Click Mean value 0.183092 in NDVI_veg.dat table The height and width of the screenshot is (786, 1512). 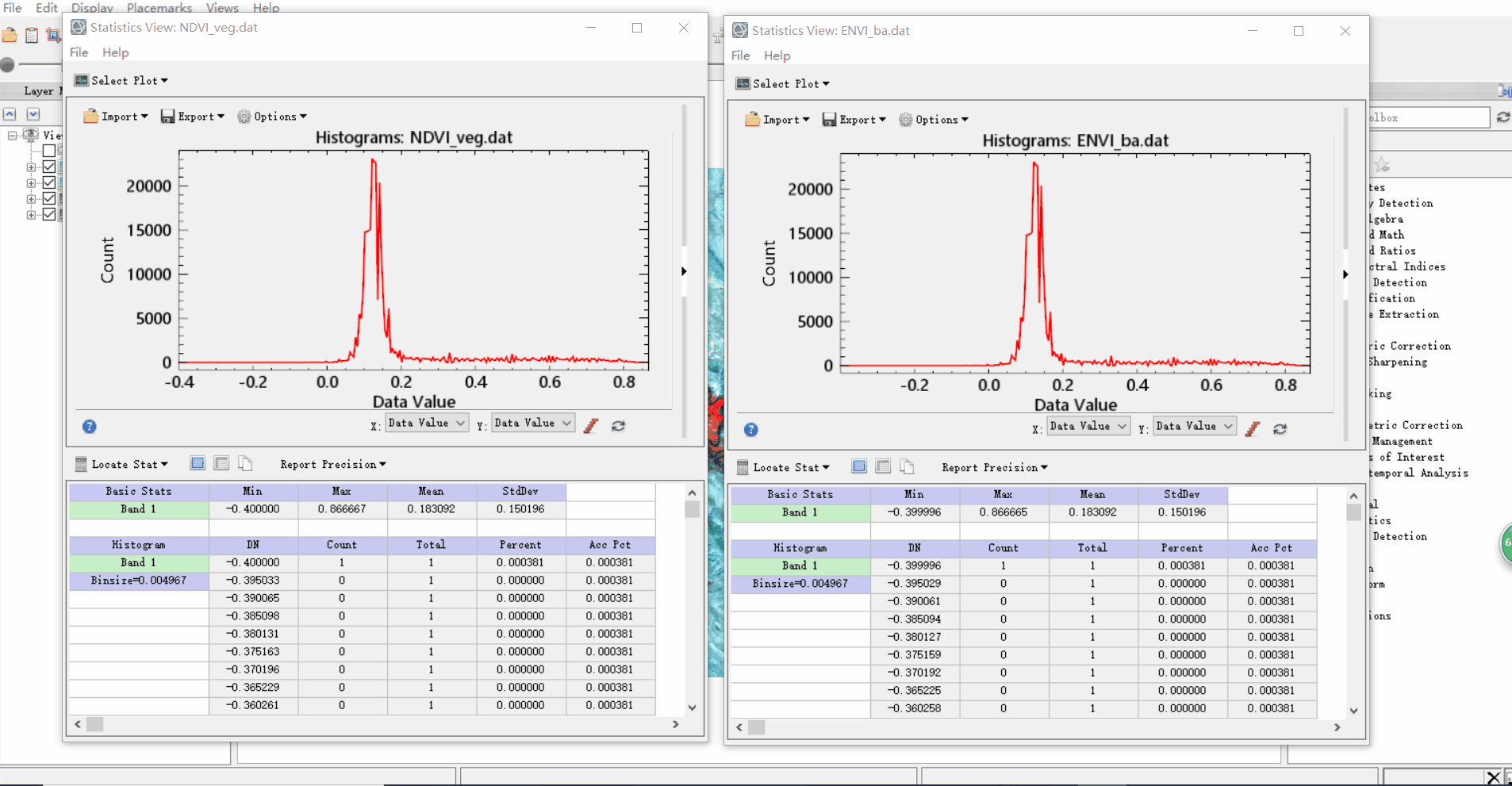pyautogui.click(x=432, y=509)
